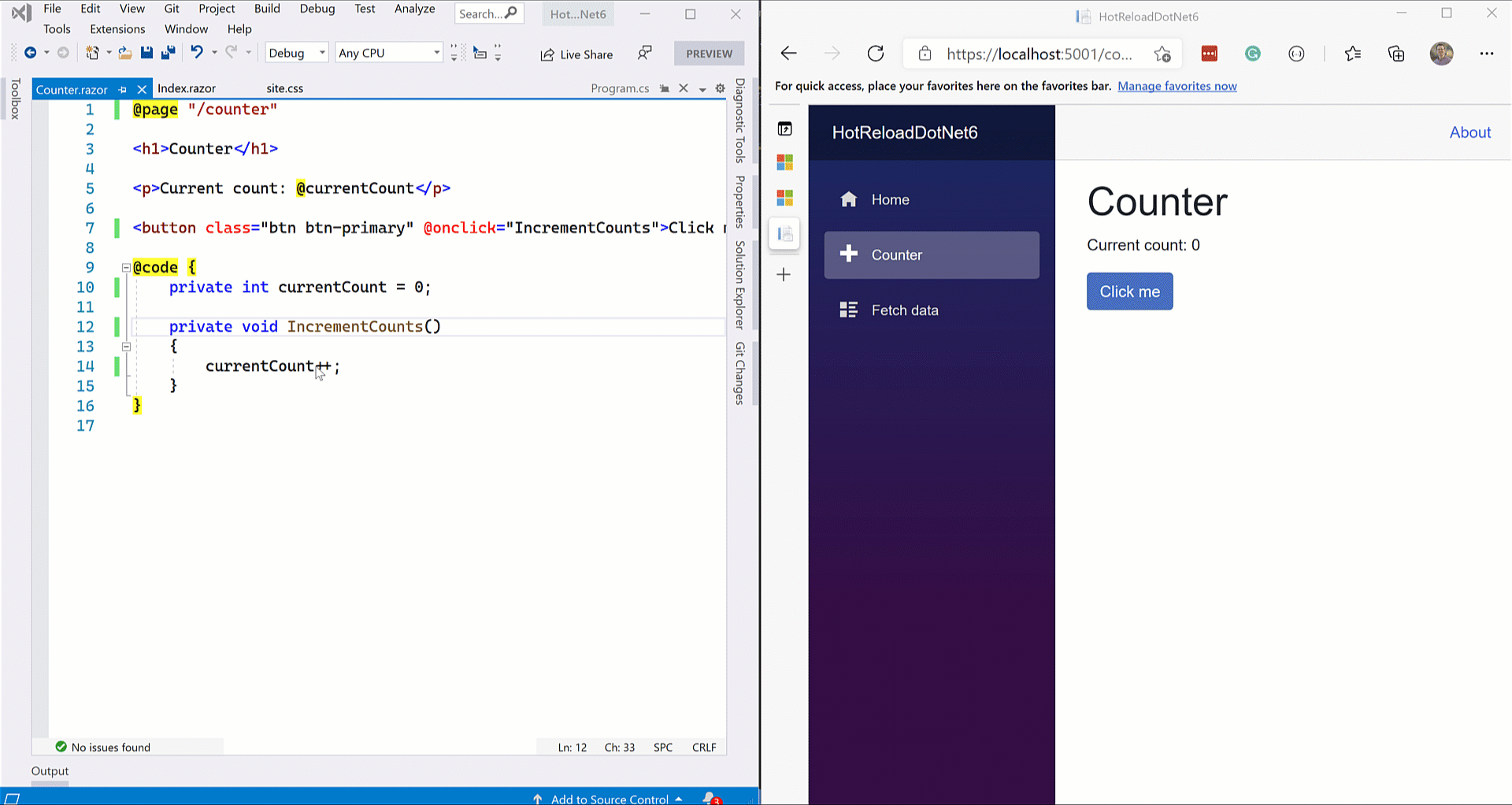Open Live Share in Visual Studio

(x=576, y=54)
